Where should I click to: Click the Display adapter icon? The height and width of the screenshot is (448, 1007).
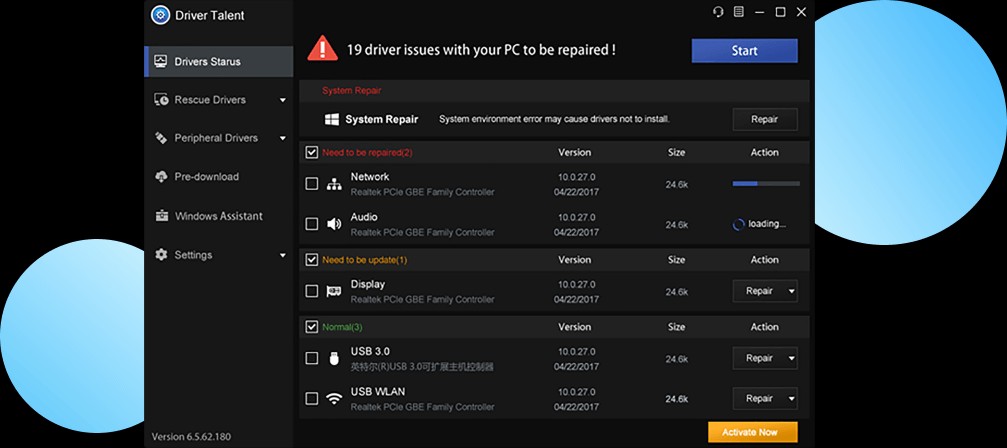(x=334, y=292)
